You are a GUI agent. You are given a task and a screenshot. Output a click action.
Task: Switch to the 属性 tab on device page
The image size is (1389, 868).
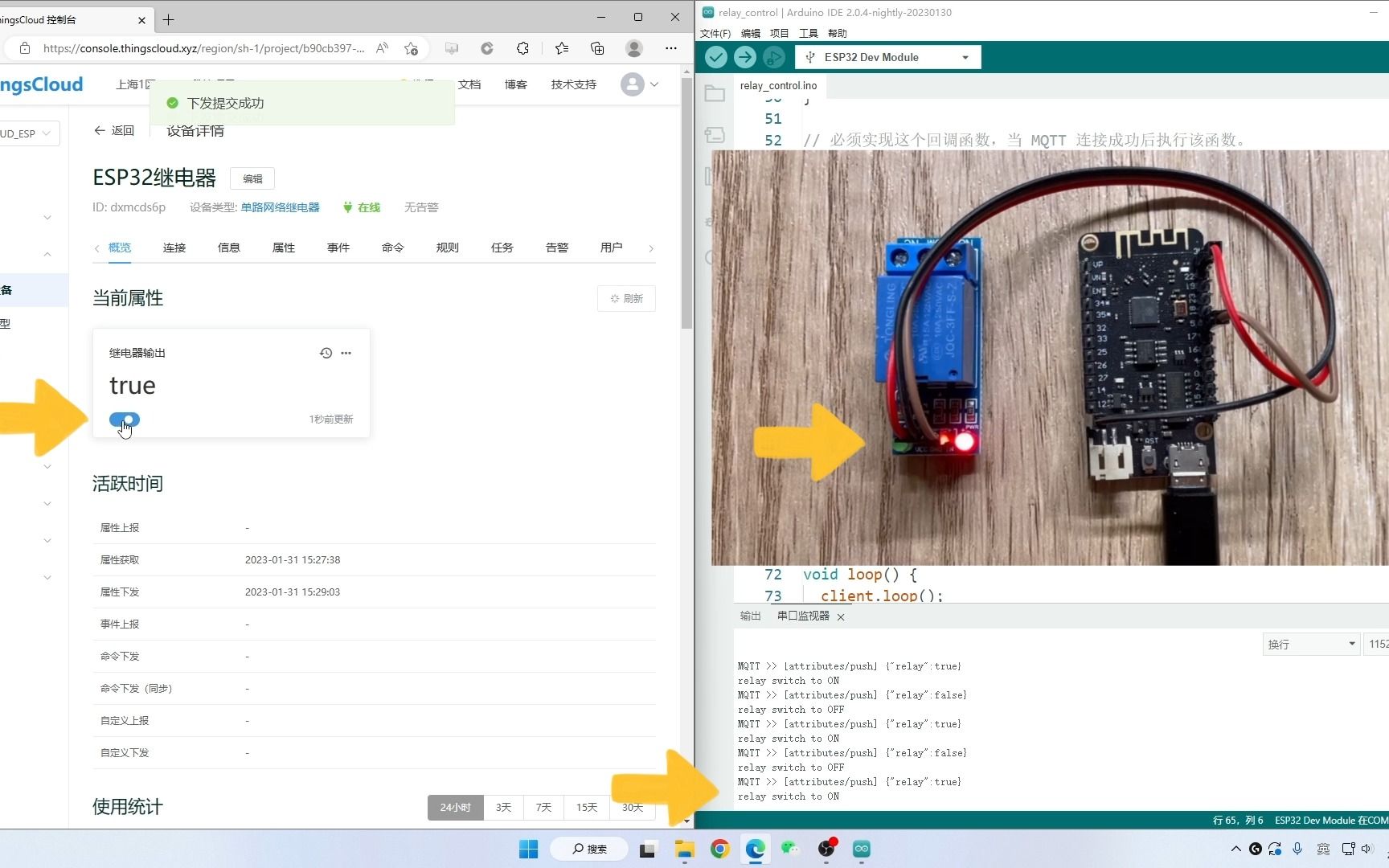283,248
